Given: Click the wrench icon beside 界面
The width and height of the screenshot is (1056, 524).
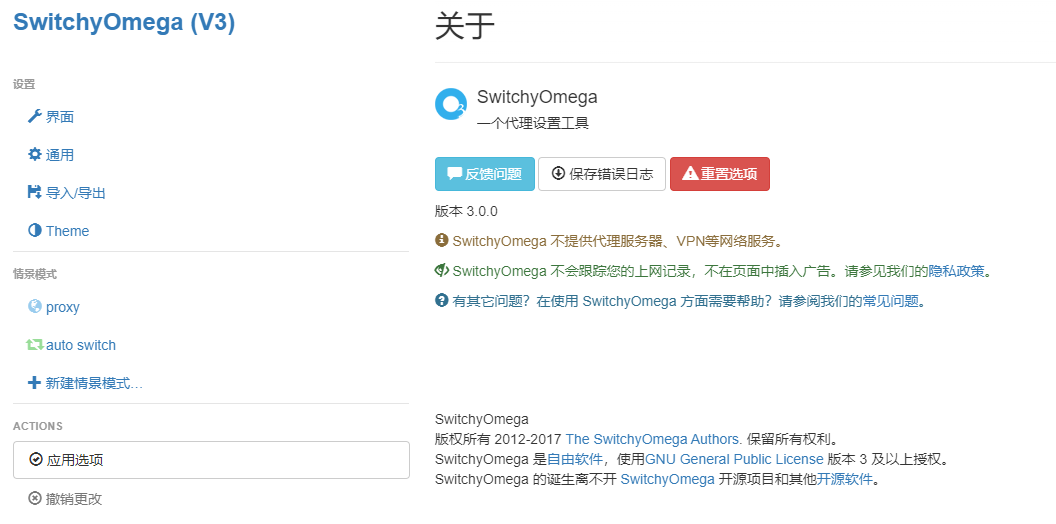Looking at the screenshot, I should pos(35,117).
